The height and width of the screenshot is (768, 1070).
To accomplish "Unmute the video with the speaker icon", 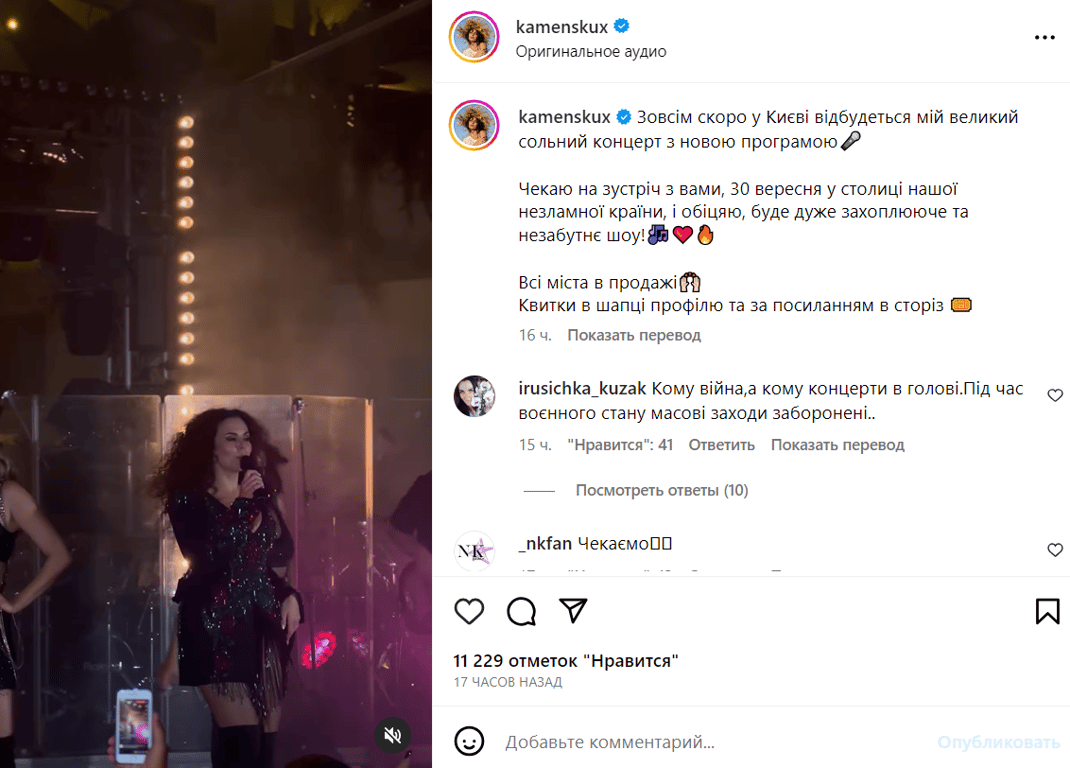I will [x=392, y=734].
